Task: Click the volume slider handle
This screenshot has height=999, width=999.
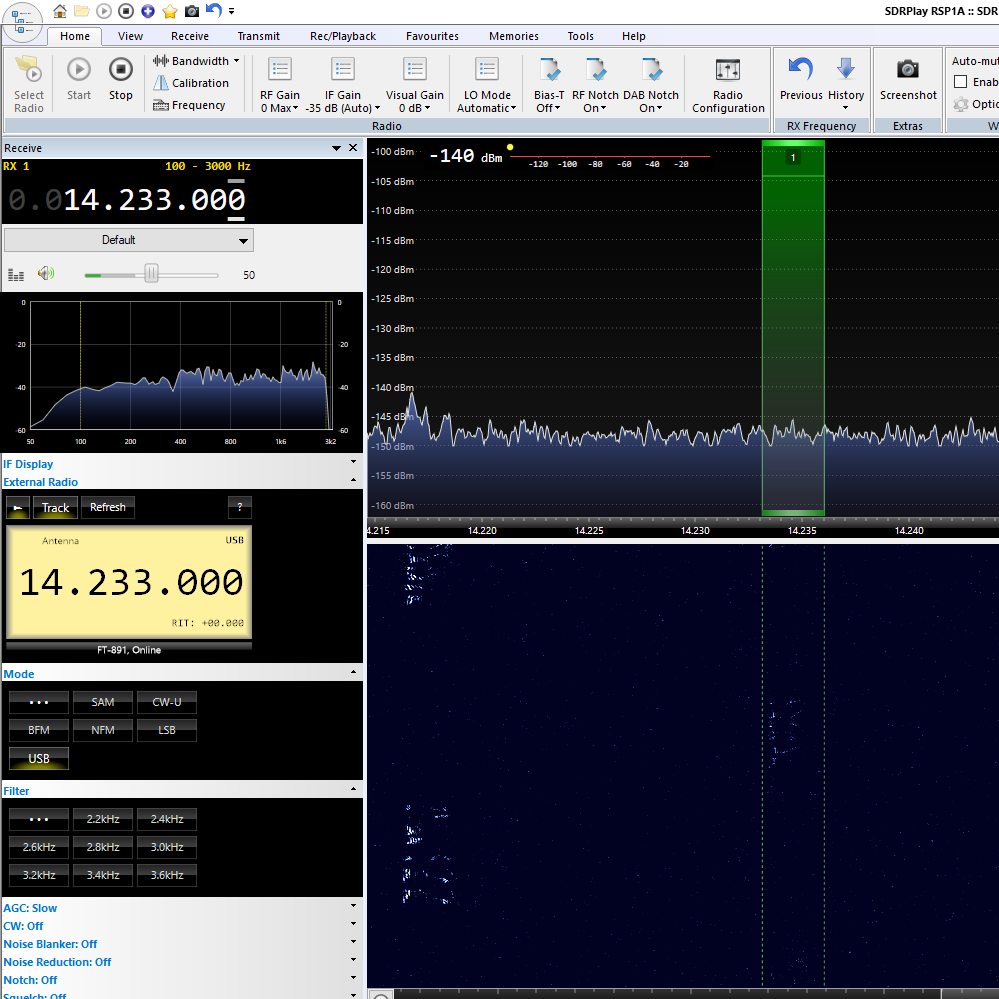Action: [x=151, y=274]
